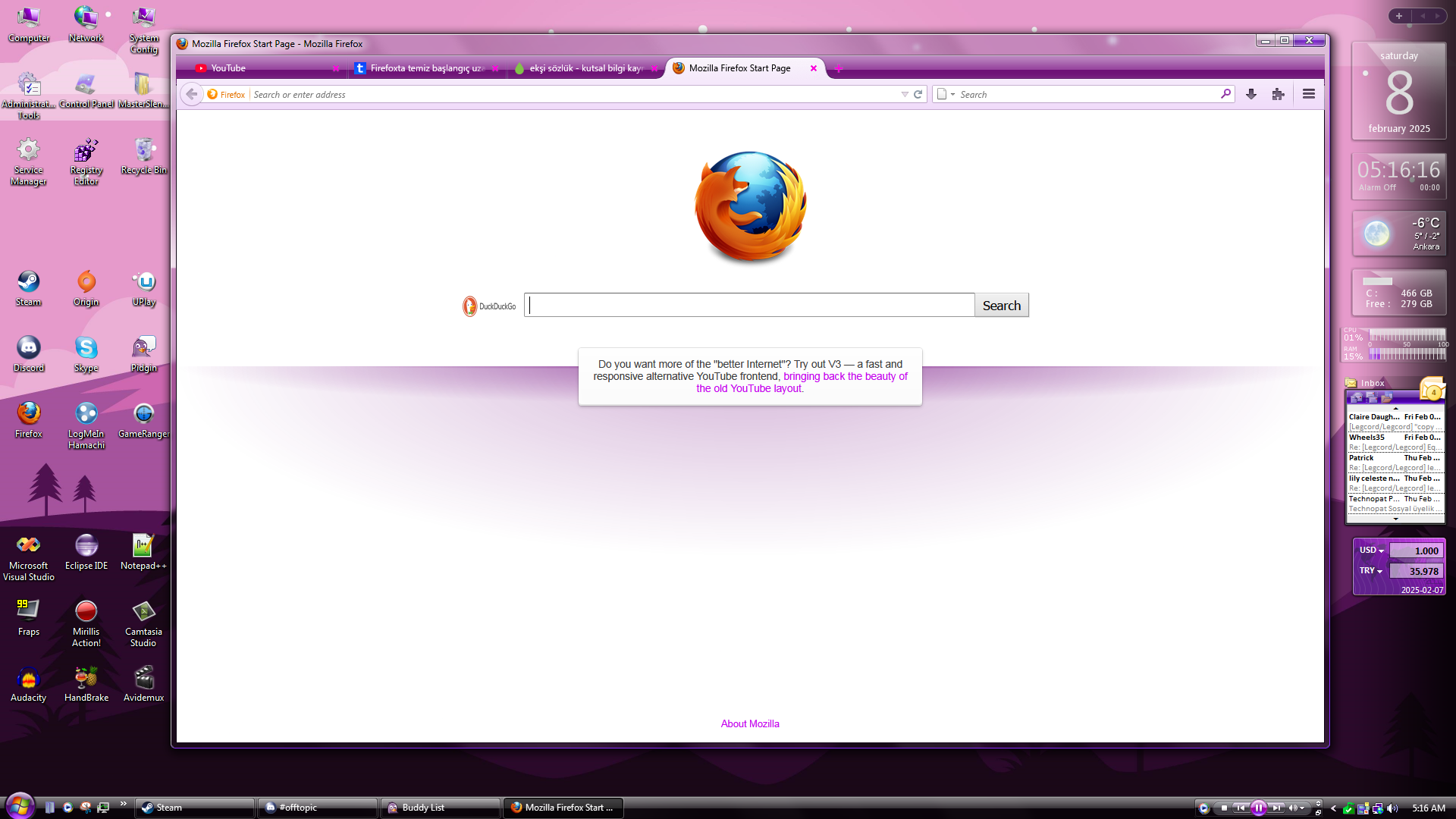The width and height of the screenshot is (1456, 819).
Task: Open the USD currency dropdown in converter gadget
Action: (x=1372, y=551)
